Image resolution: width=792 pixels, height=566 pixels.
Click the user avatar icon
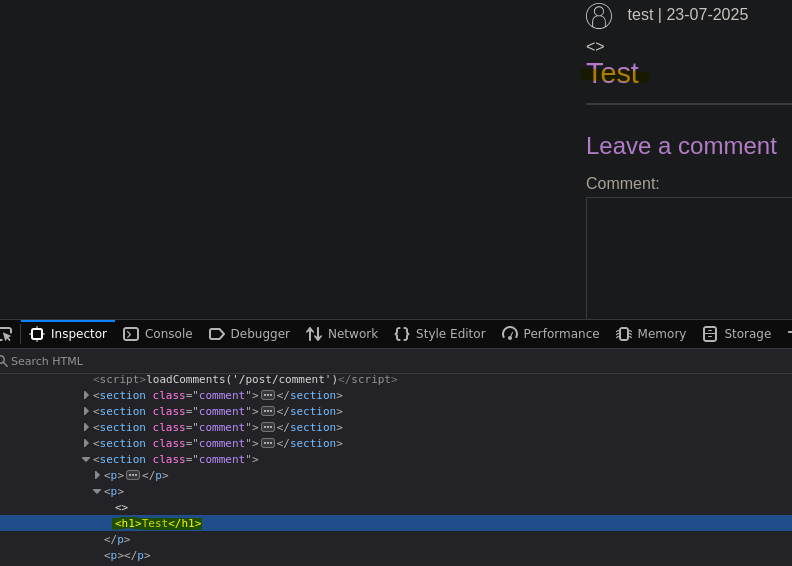pos(599,16)
